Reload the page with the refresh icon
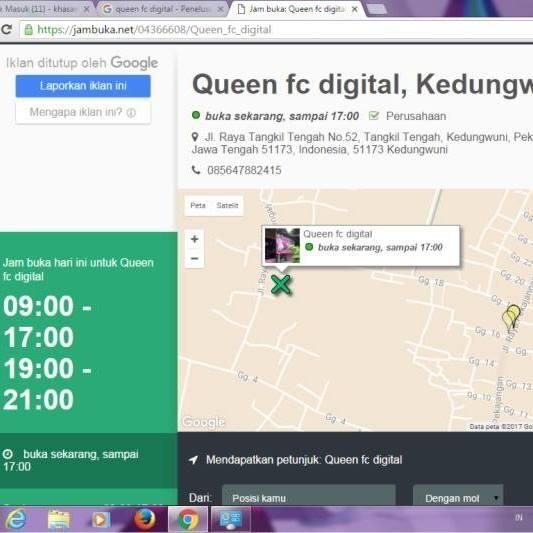The image size is (533, 533). click(6, 30)
